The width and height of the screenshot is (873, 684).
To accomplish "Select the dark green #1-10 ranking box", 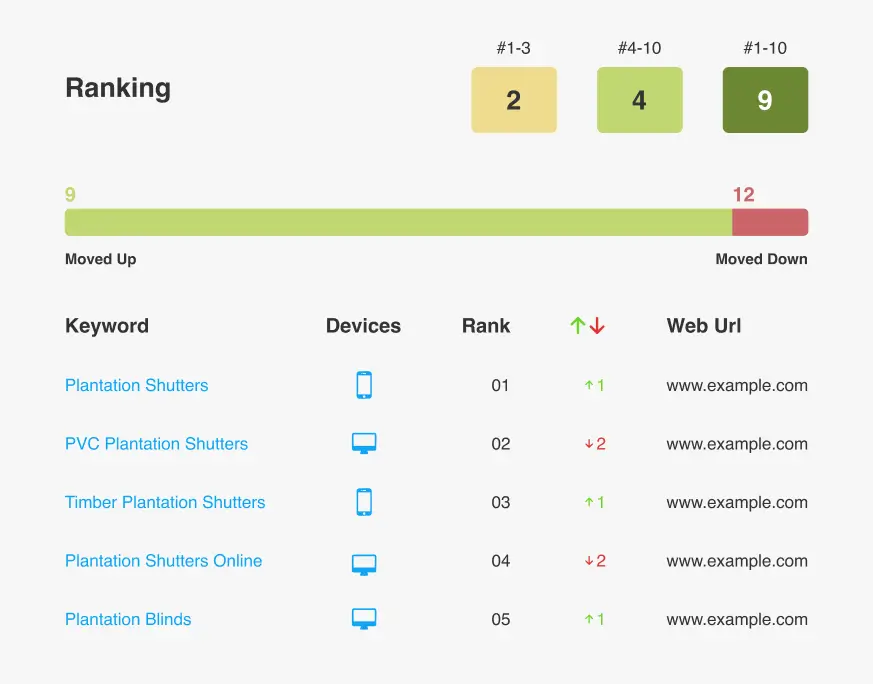I will pyautogui.click(x=766, y=100).
